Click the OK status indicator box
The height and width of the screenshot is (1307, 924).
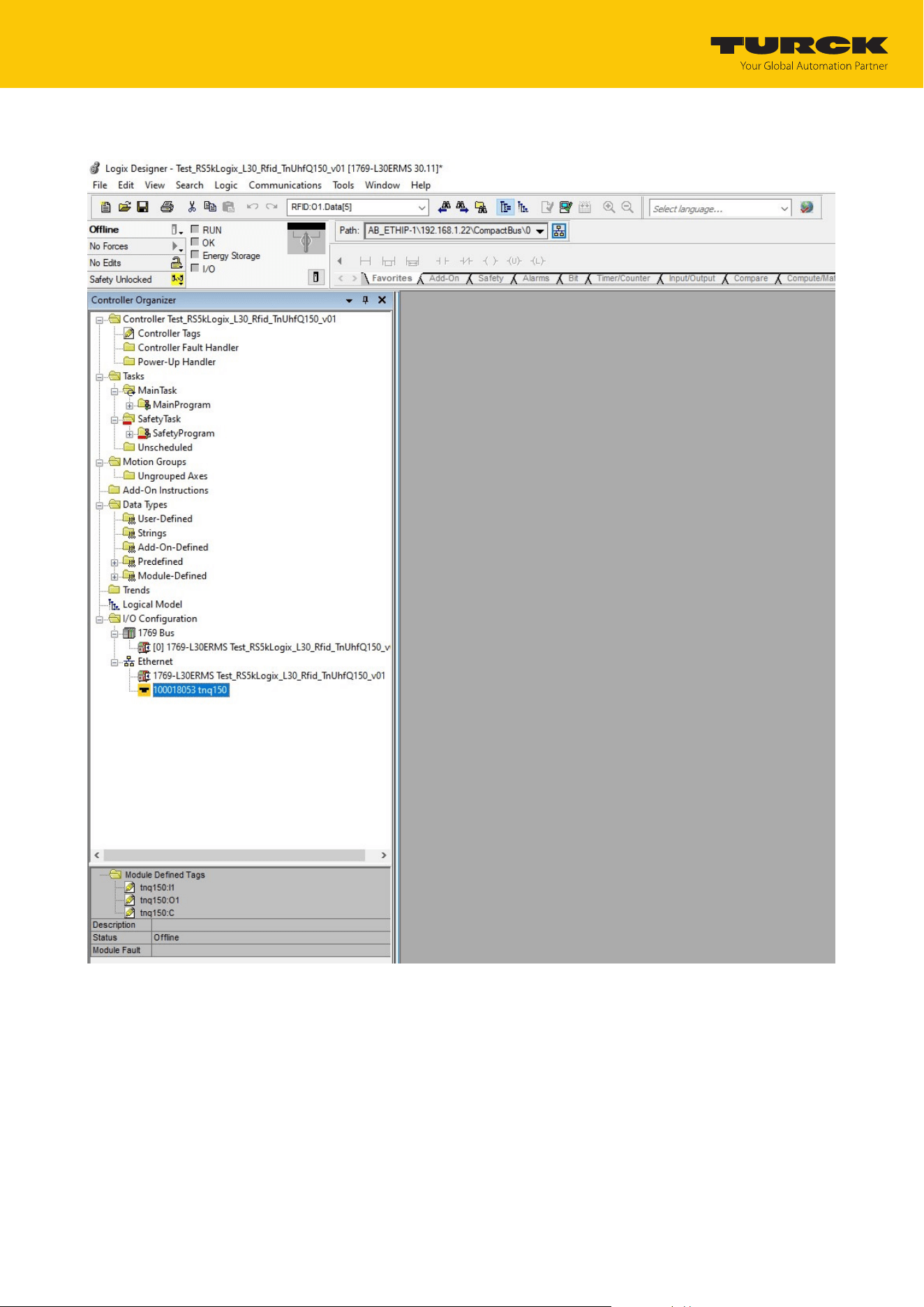(x=195, y=242)
